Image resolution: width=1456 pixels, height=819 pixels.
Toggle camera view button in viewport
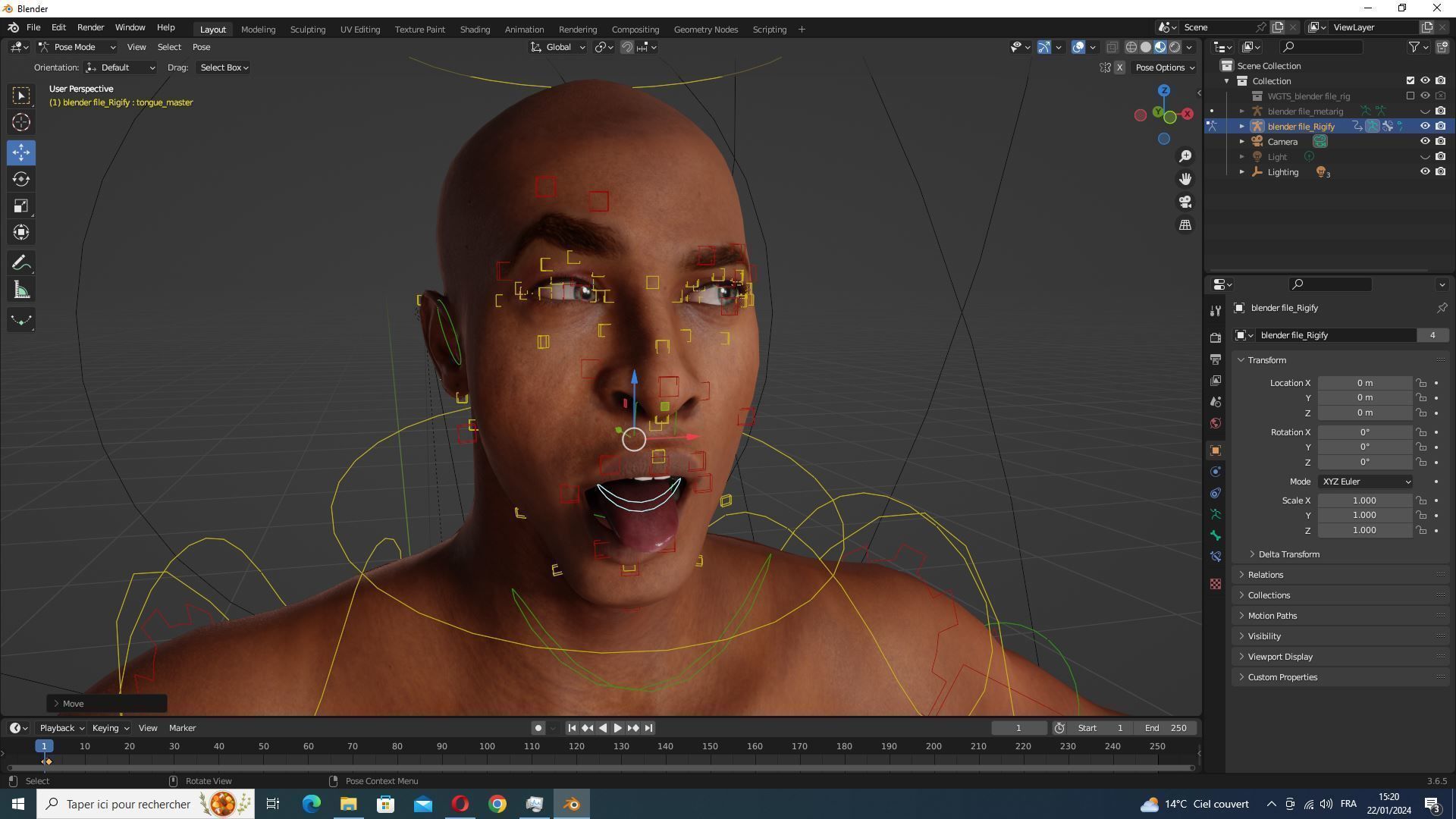point(1185,202)
